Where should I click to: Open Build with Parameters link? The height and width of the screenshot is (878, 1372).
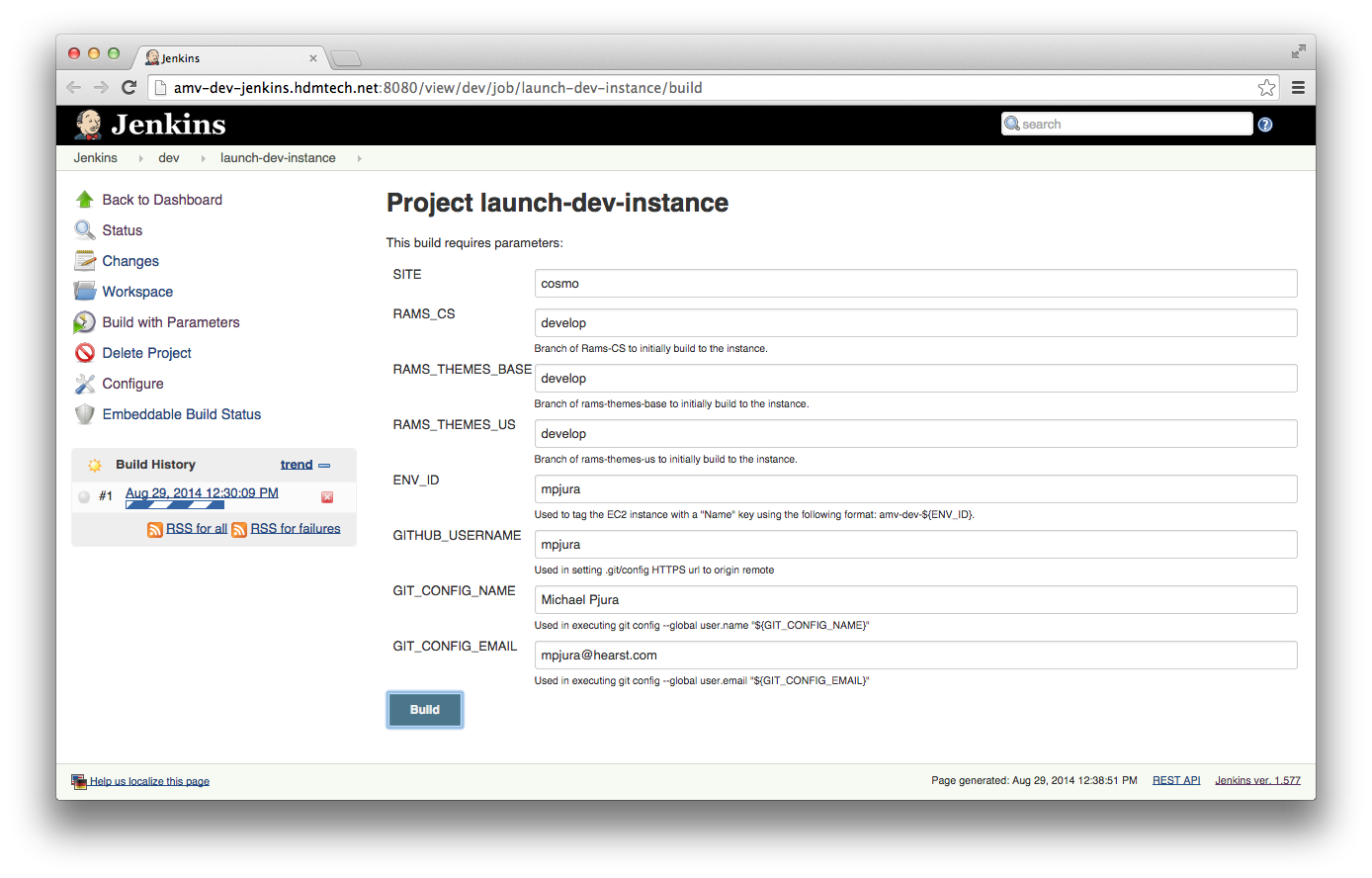[x=171, y=322]
